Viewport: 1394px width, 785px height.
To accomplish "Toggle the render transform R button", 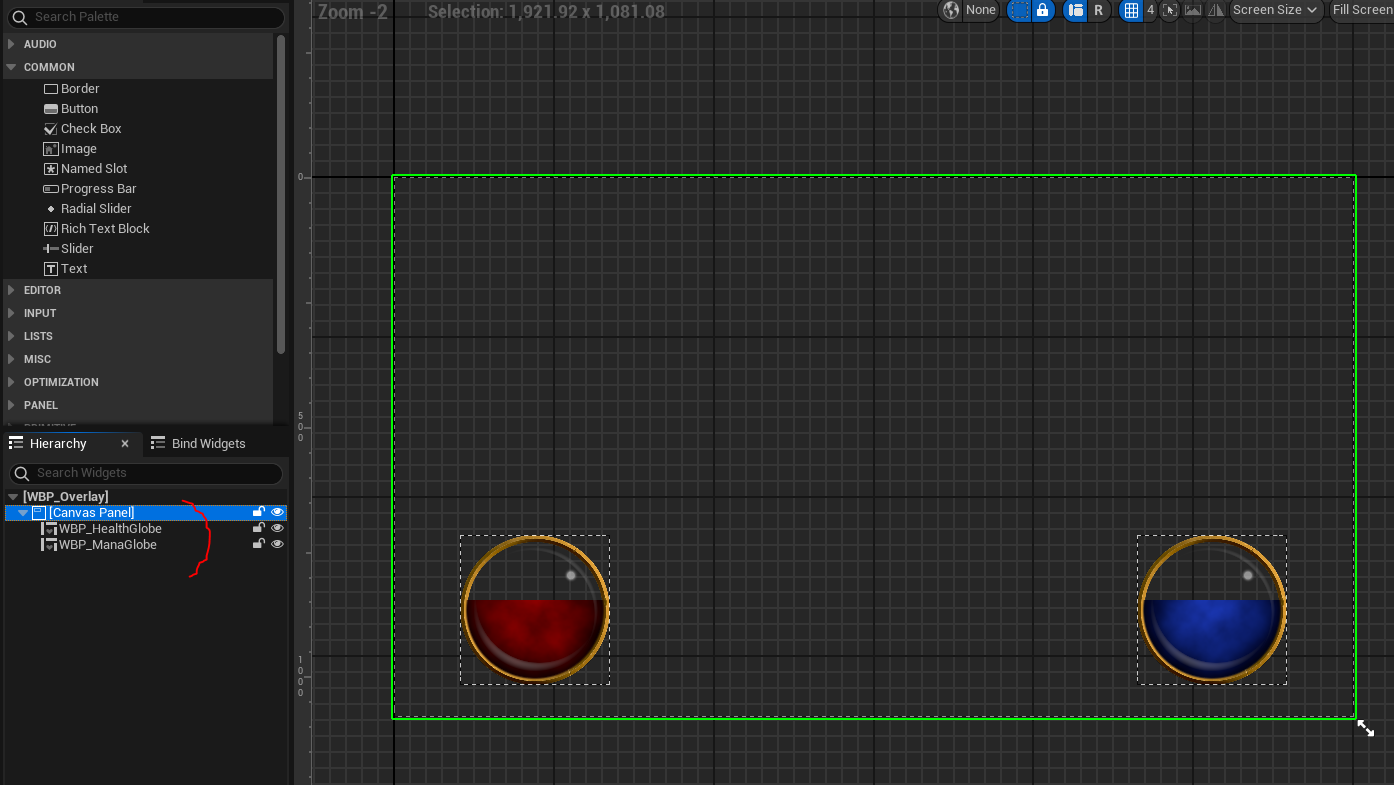I will pyautogui.click(x=1099, y=10).
